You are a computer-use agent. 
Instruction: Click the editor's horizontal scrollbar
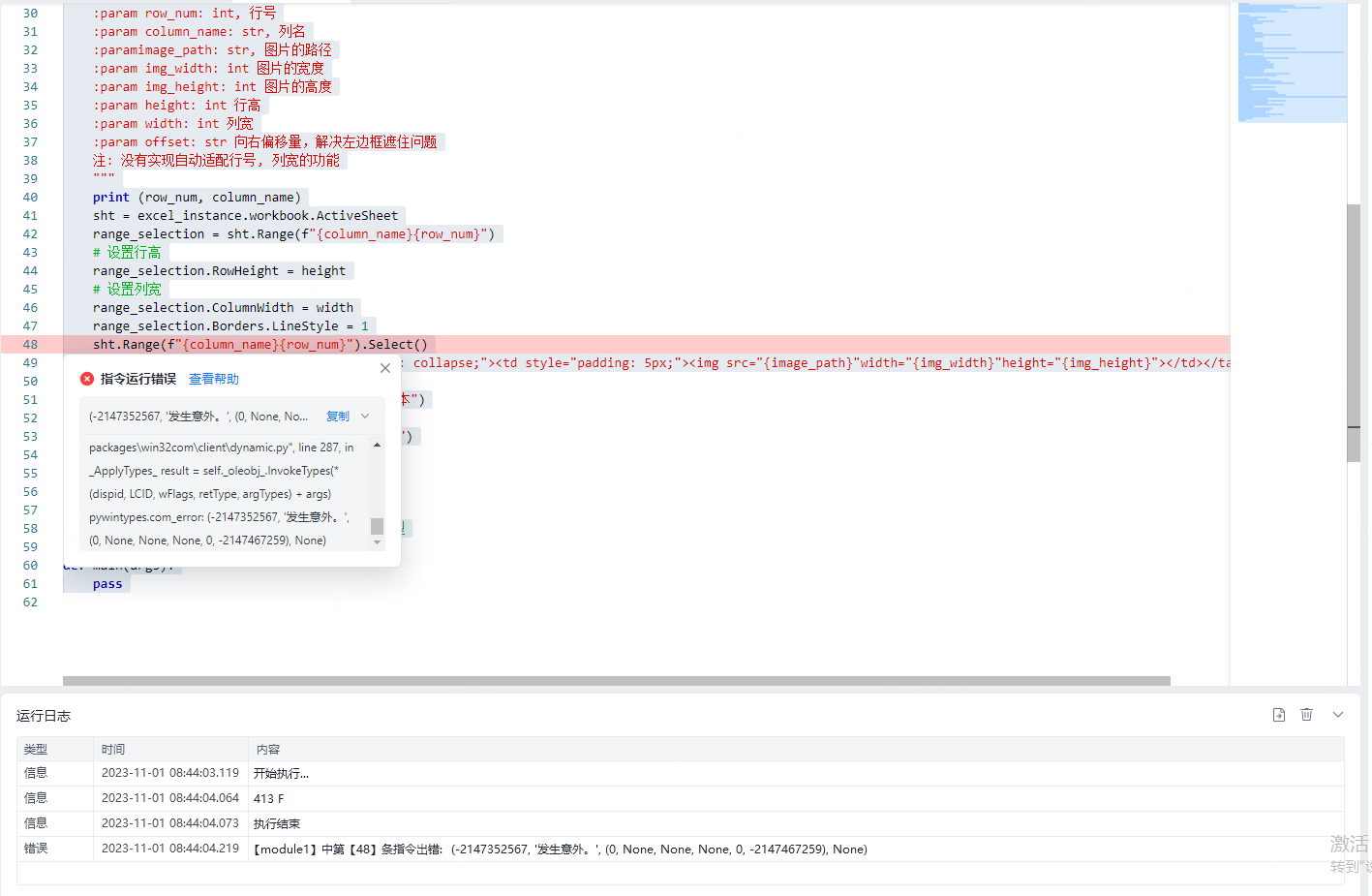(617, 681)
